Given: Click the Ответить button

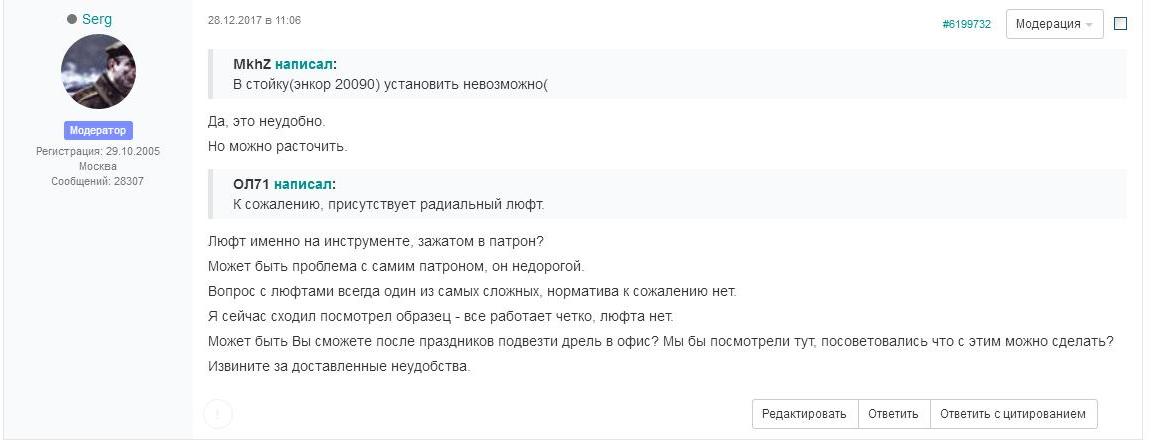Looking at the screenshot, I should pyautogui.click(x=893, y=414).
